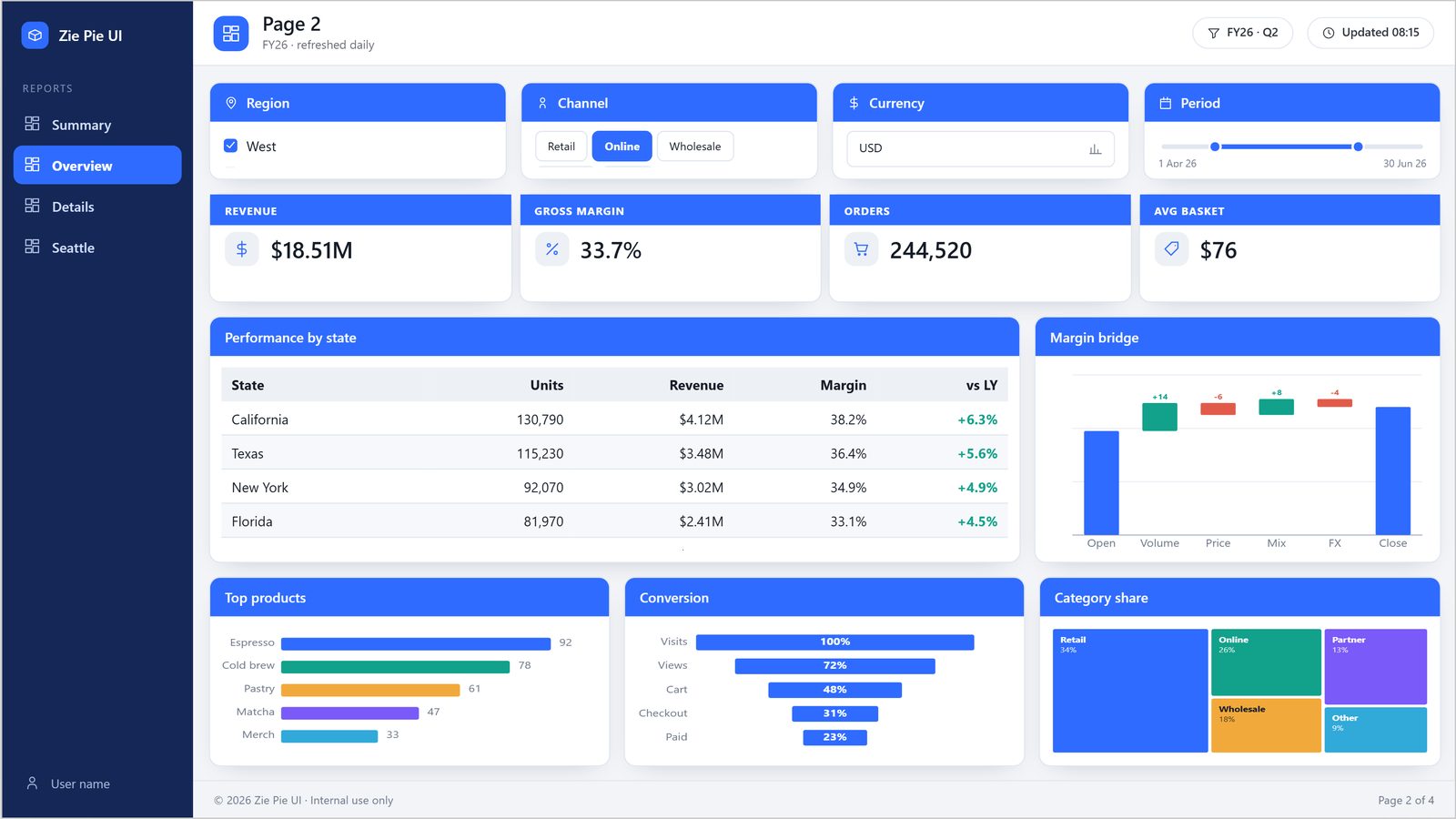Click the Period calendar icon
The height and width of the screenshot is (819, 1456).
pyautogui.click(x=1165, y=103)
